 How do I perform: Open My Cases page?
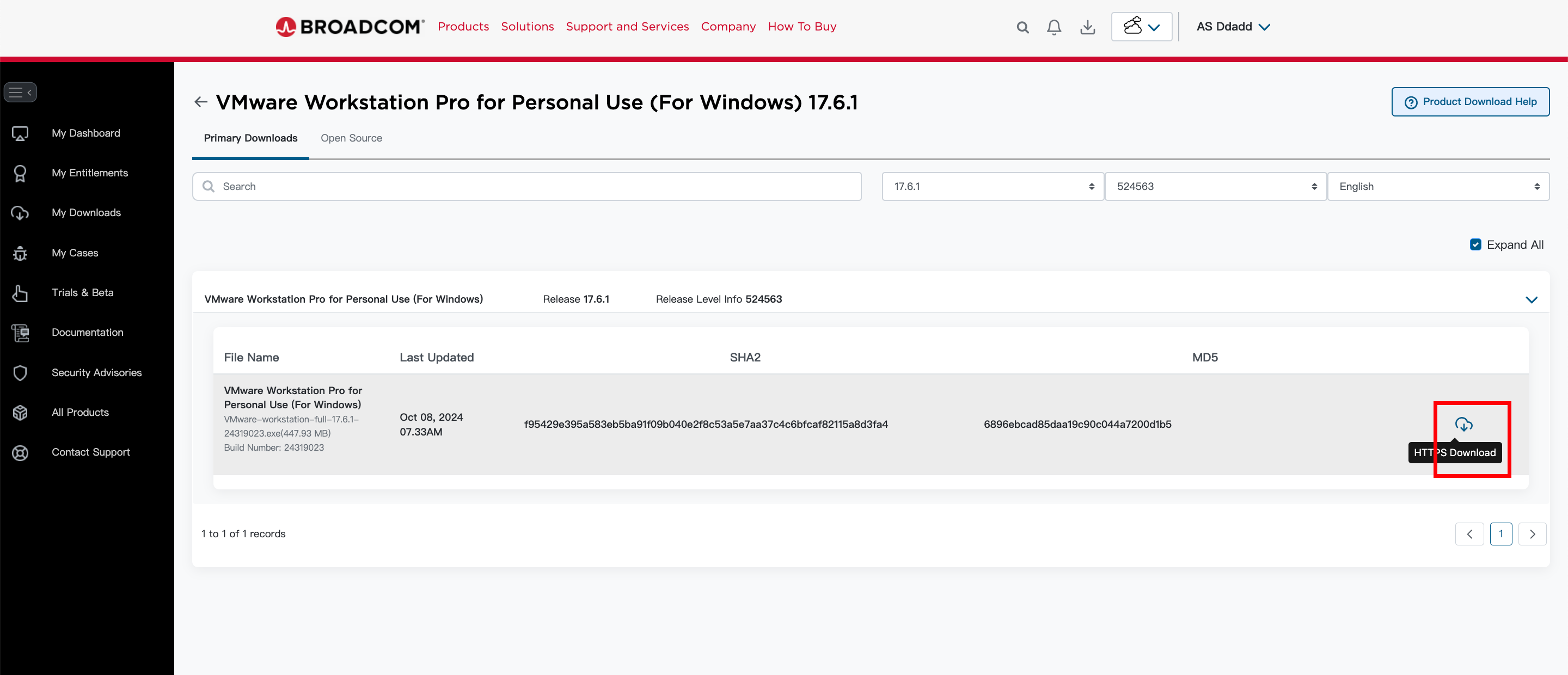pyautogui.click(x=75, y=253)
